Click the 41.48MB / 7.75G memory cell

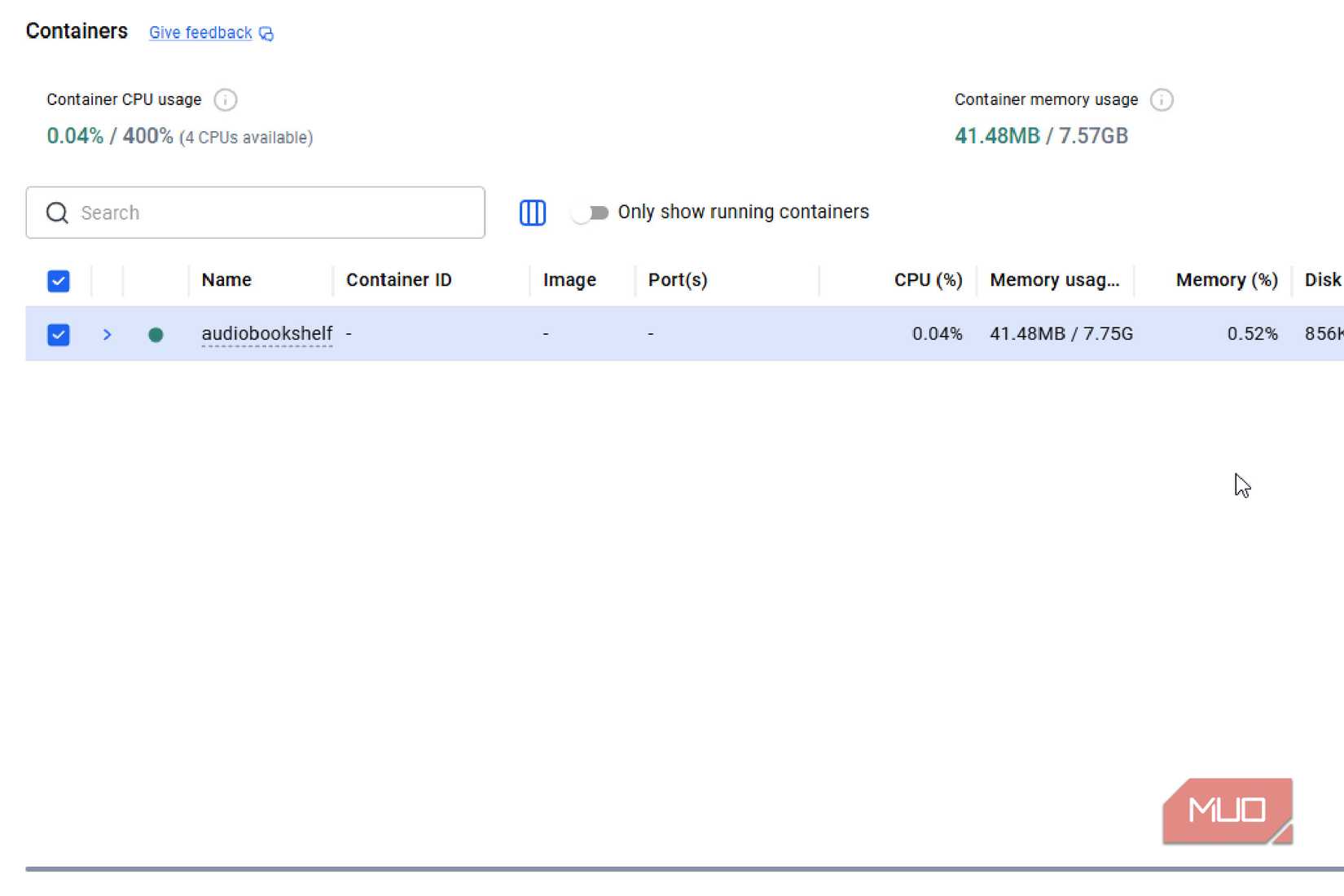click(x=1061, y=334)
